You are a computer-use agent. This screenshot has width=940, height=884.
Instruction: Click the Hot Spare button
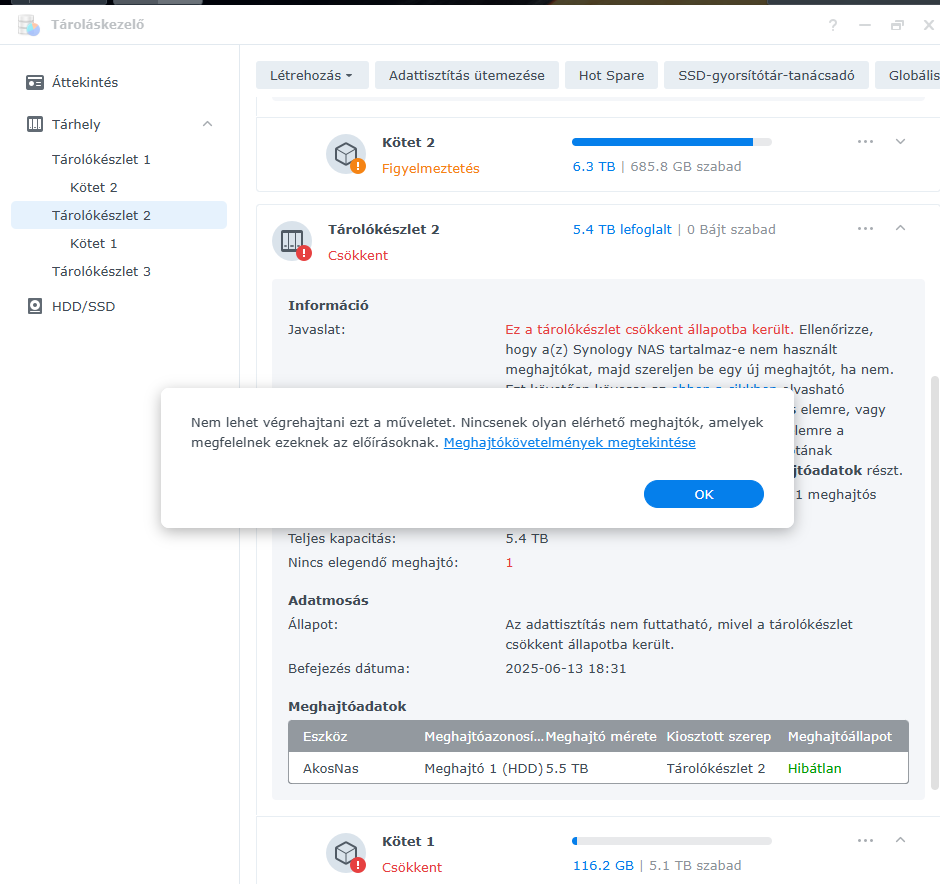point(611,75)
